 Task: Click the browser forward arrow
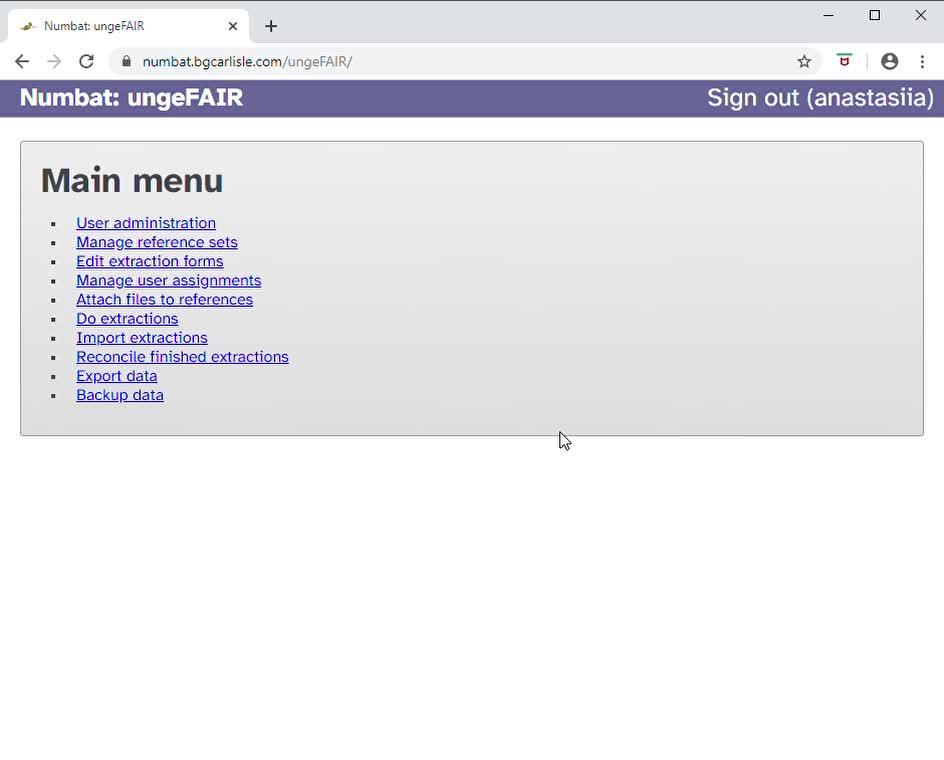tap(54, 62)
